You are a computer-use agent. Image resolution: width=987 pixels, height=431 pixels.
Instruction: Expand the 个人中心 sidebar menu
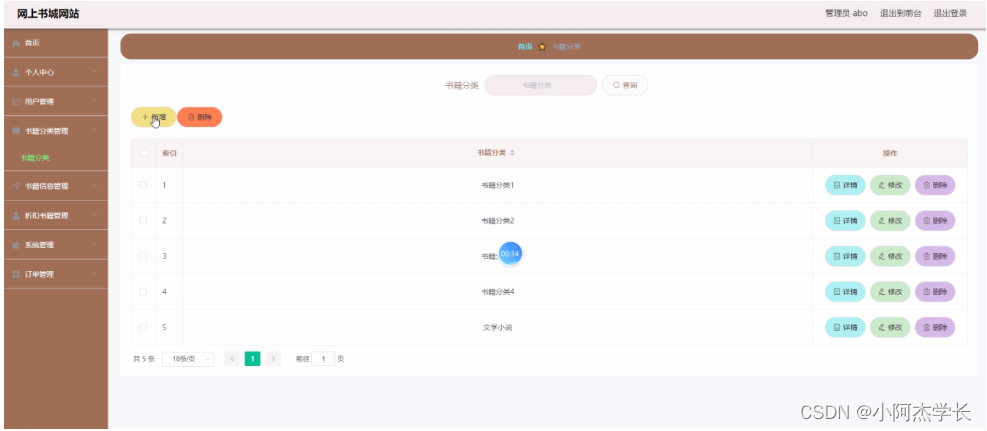click(x=54, y=72)
